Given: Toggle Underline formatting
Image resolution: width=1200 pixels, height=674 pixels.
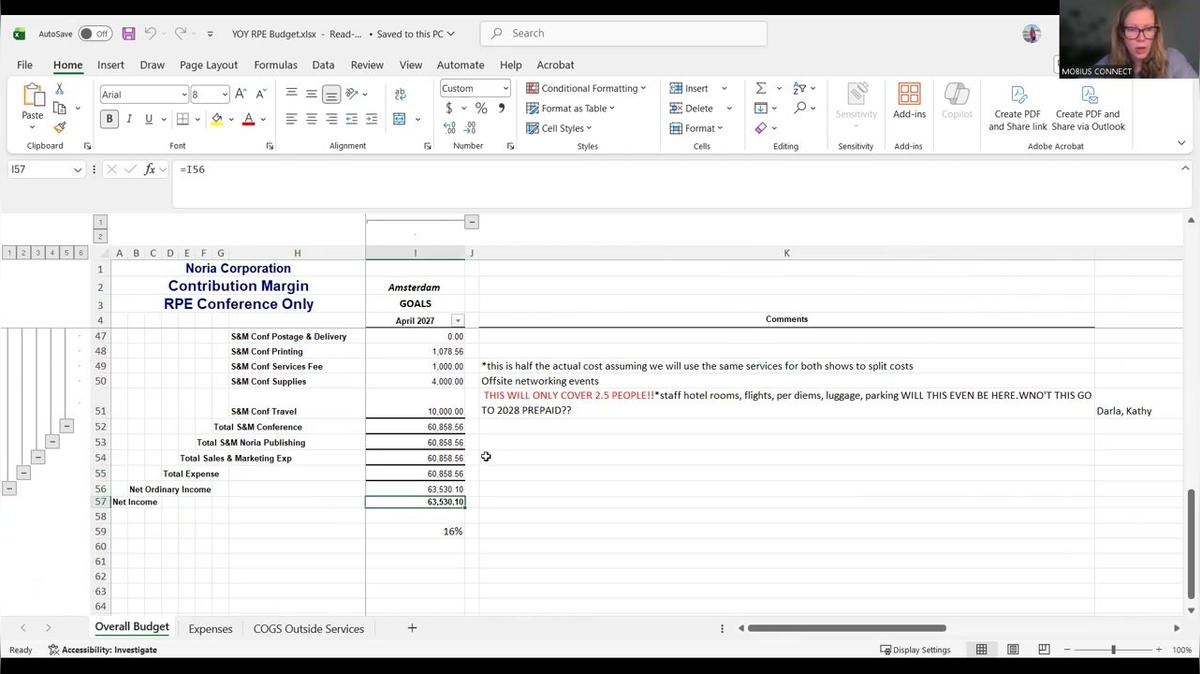Looking at the screenshot, I should (149, 119).
